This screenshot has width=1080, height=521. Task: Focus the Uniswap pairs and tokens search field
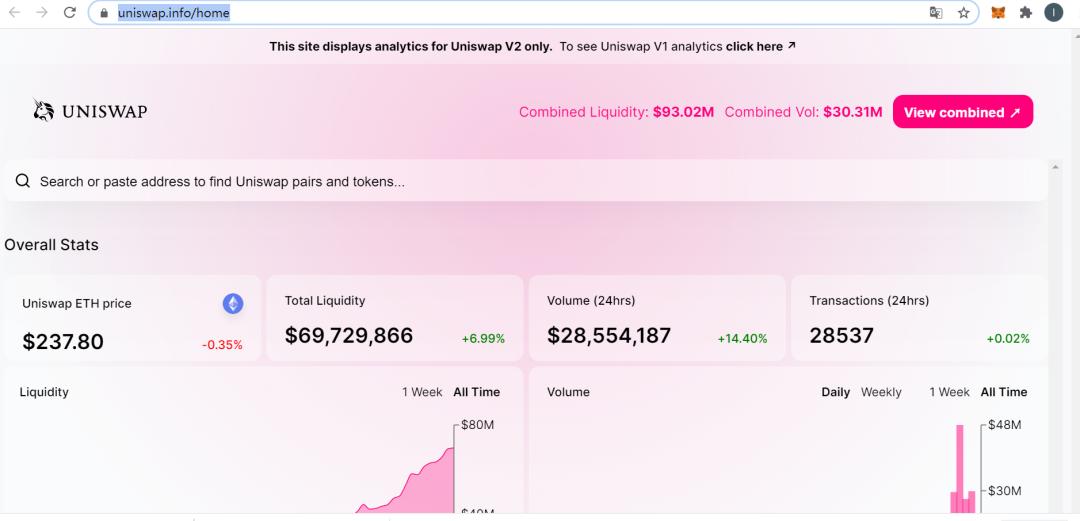pyautogui.click(x=526, y=181)
